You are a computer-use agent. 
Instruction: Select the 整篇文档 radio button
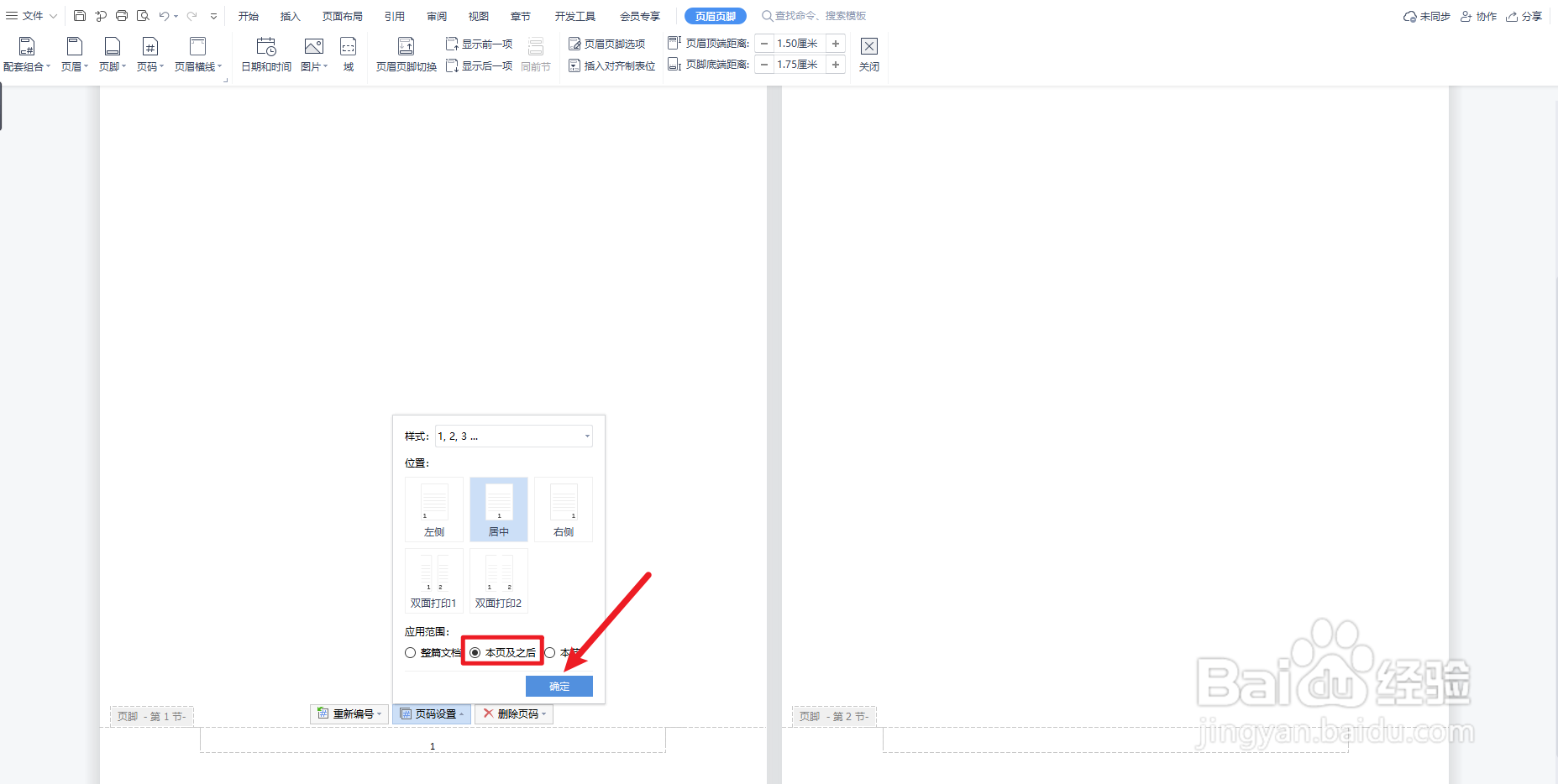(411, 653)
